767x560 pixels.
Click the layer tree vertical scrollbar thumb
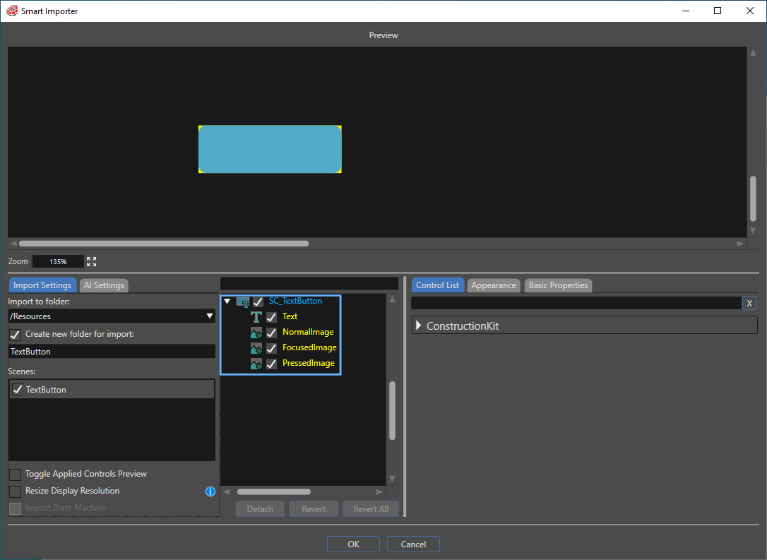[392, 411]
